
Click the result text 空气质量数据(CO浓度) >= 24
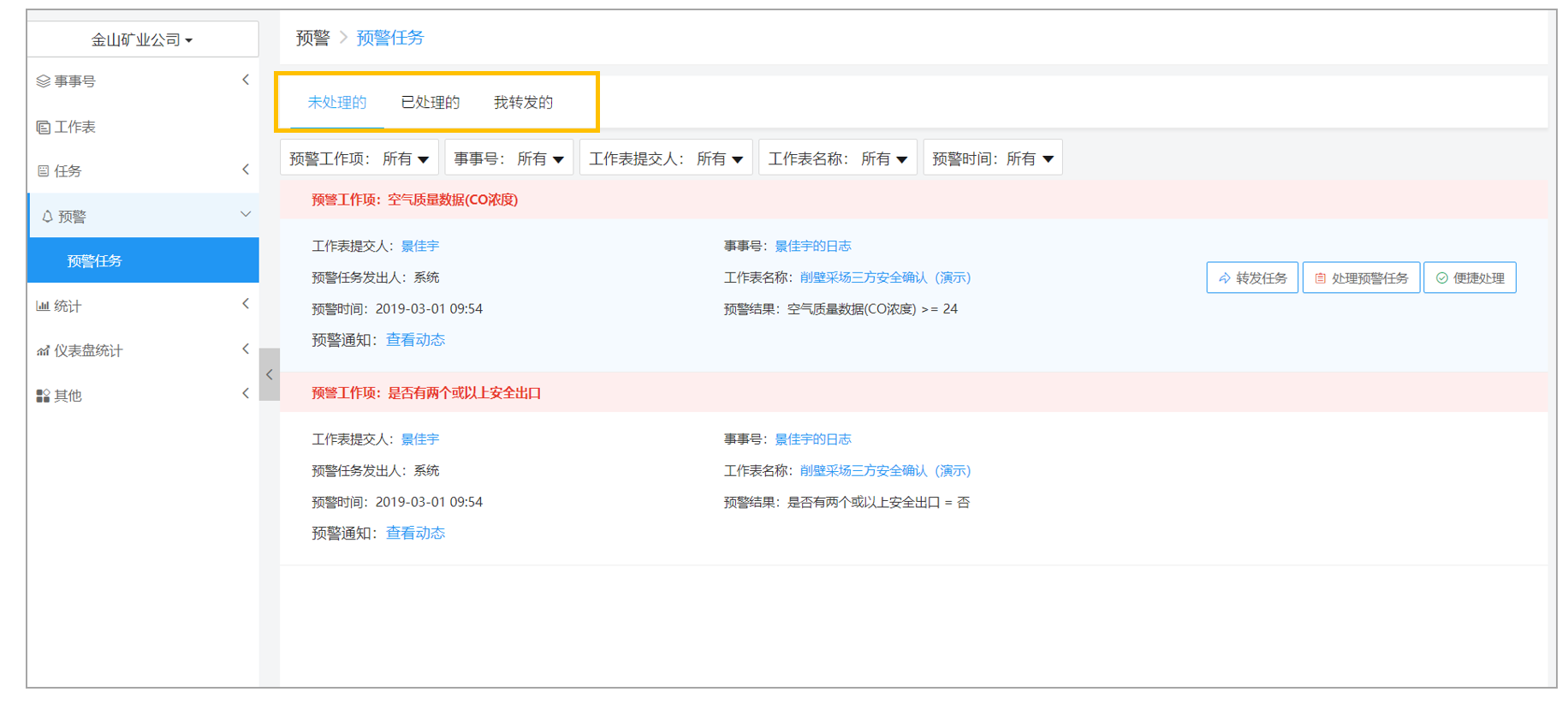click(x=872, y=309)
